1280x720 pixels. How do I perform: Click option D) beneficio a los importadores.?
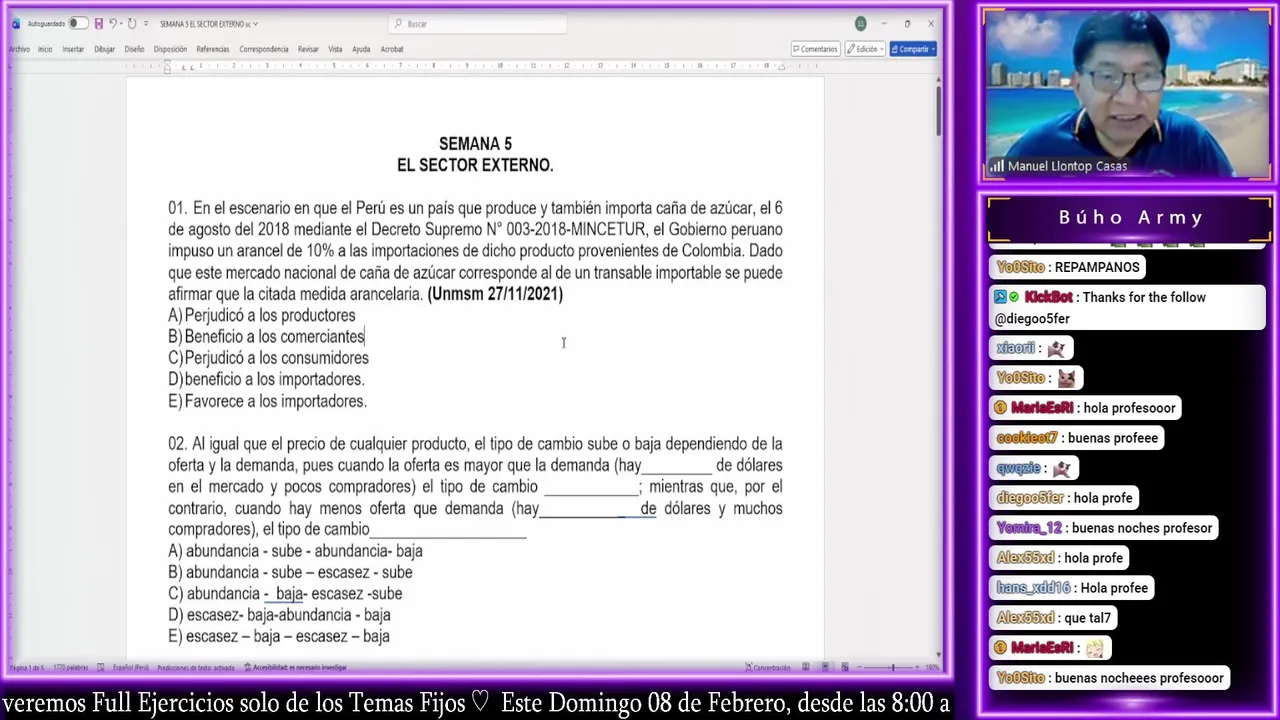[266, 380]
